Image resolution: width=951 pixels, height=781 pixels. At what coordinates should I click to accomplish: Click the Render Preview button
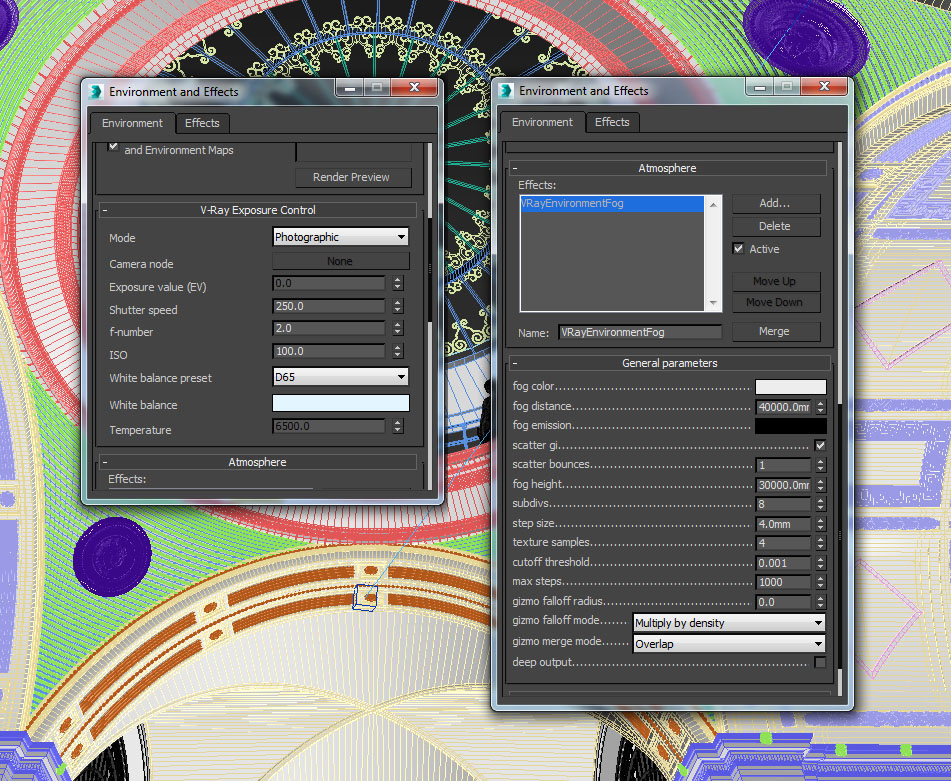tap(351, 177)
